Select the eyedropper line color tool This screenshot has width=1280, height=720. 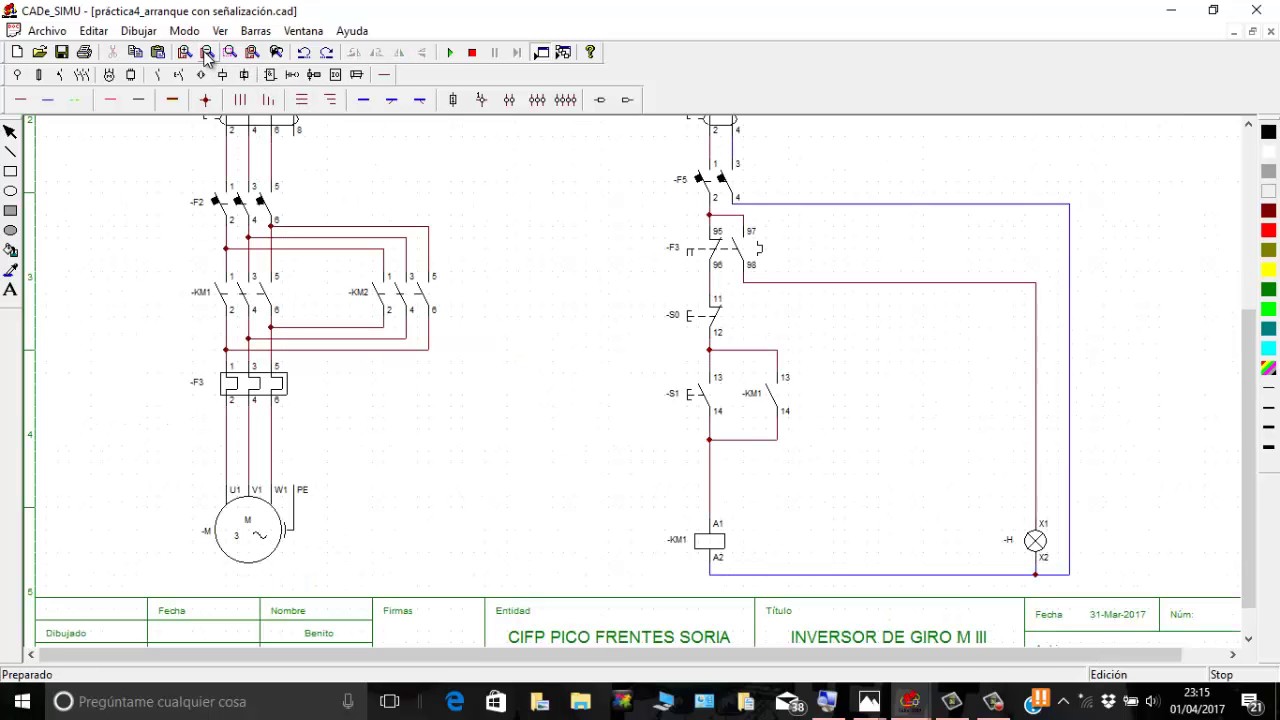[10, 270]
